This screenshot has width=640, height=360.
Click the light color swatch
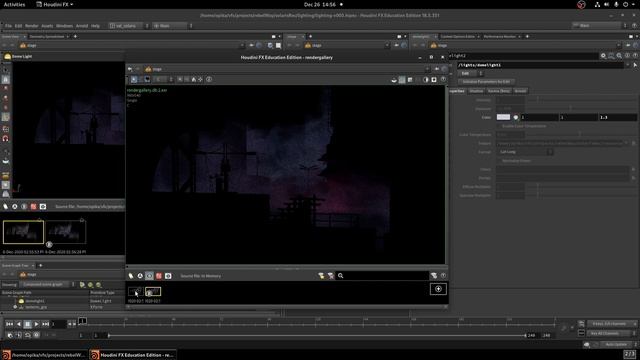pos(503,117)
